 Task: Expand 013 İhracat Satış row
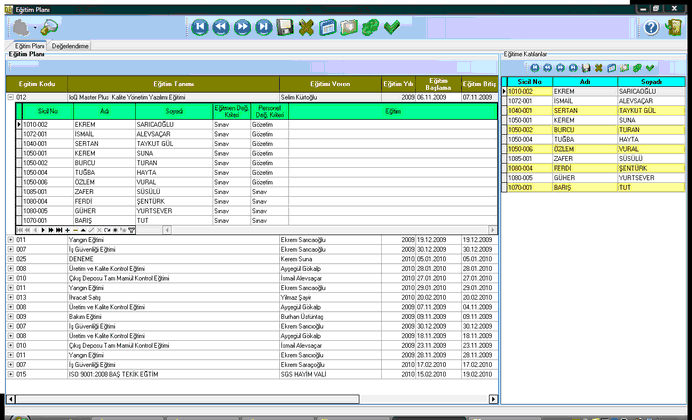11,297
